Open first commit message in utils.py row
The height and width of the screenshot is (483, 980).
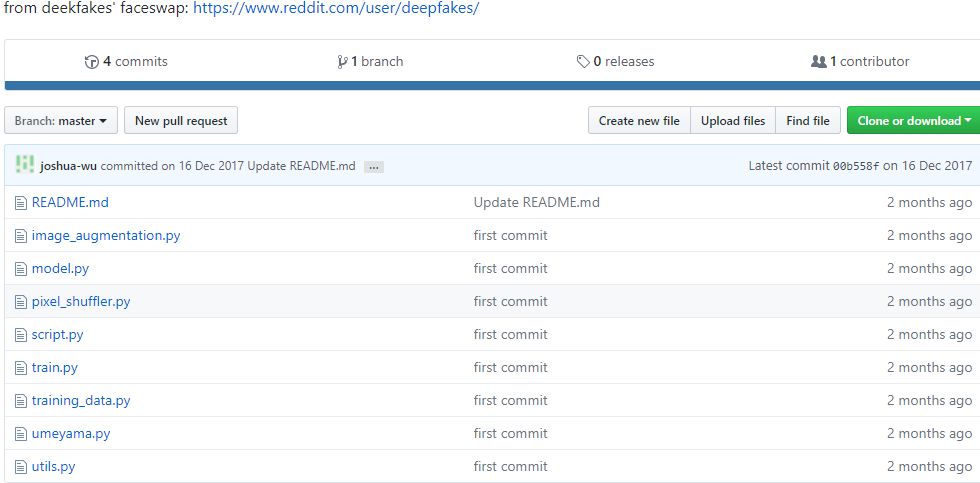click(x=511, y=467)
